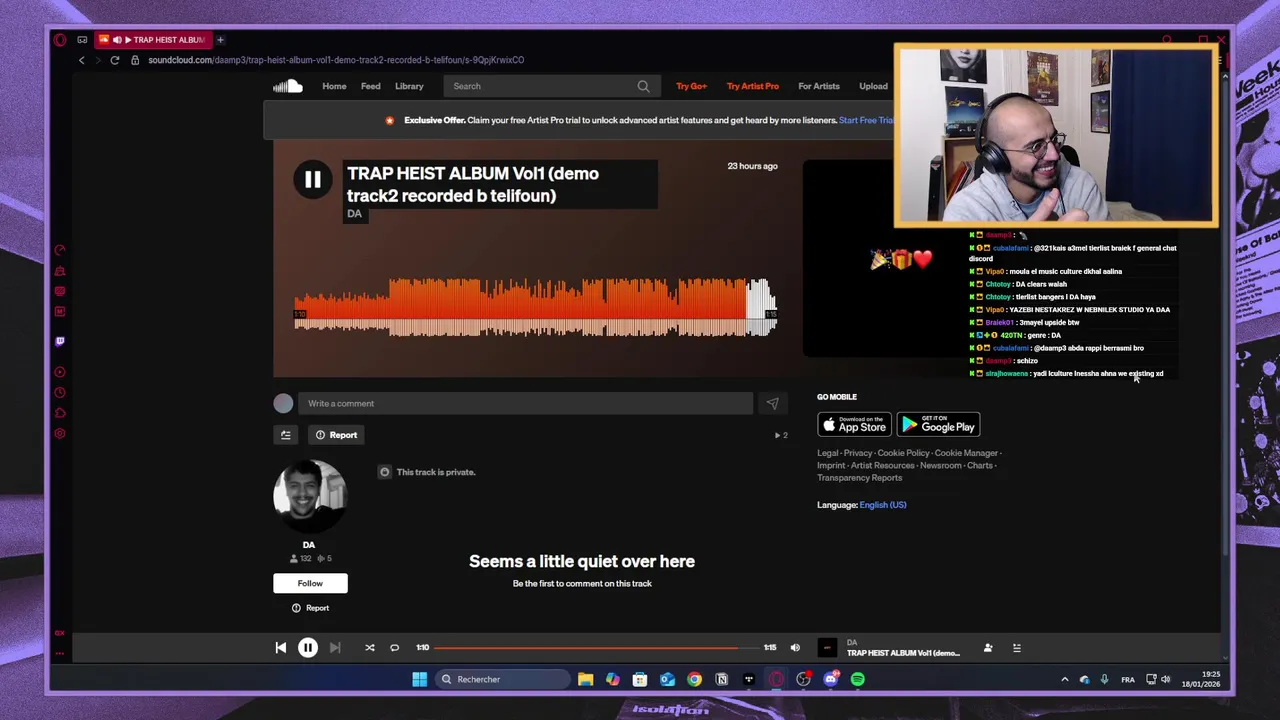This screenshot has width=1280, height=720.
Task: Pause playback in the bottom player bar
Action: 308,648
